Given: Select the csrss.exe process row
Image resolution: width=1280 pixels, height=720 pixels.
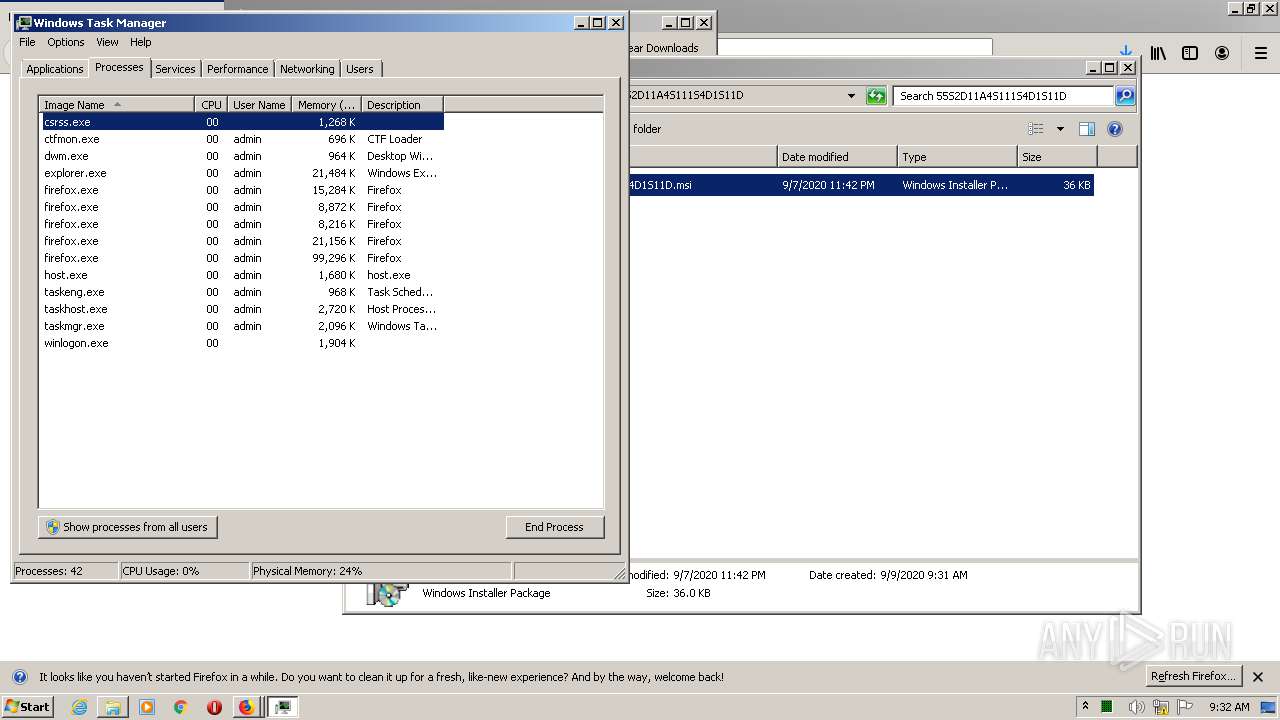Looking at the screenshot, I should tap(241, 122).
